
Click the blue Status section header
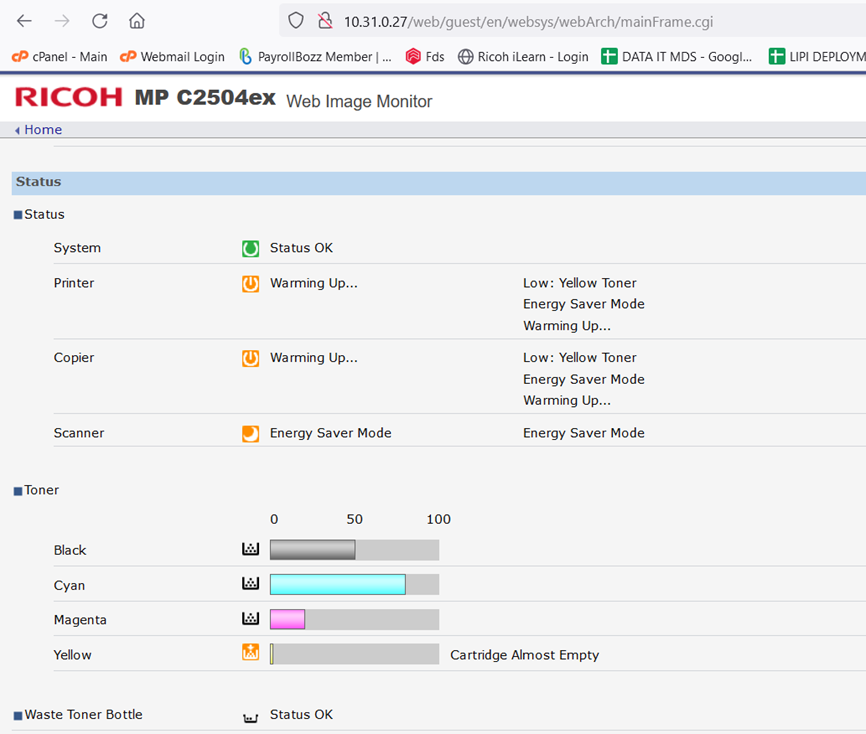[439, 183]
